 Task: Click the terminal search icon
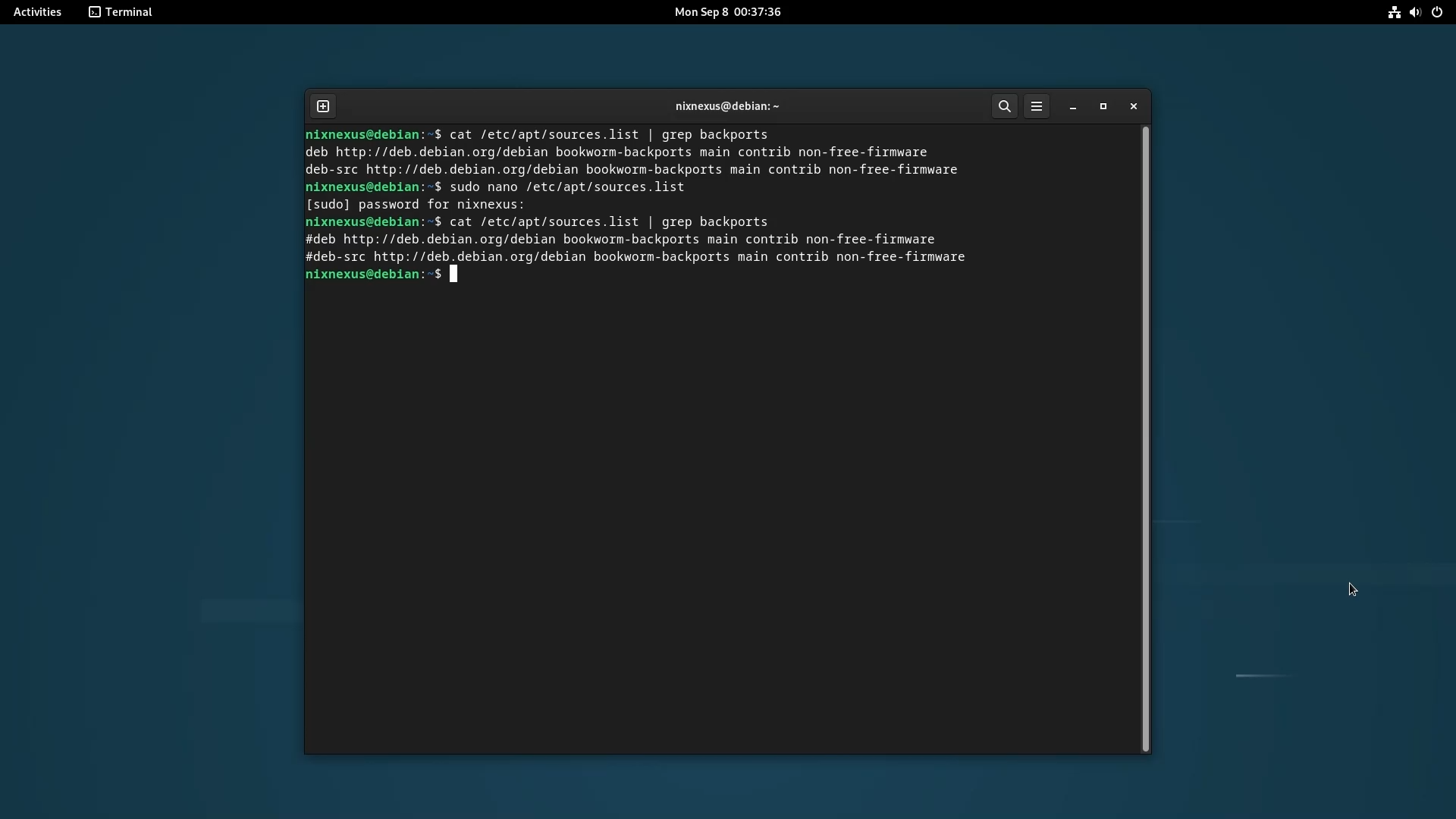[x=1005, y=106]
